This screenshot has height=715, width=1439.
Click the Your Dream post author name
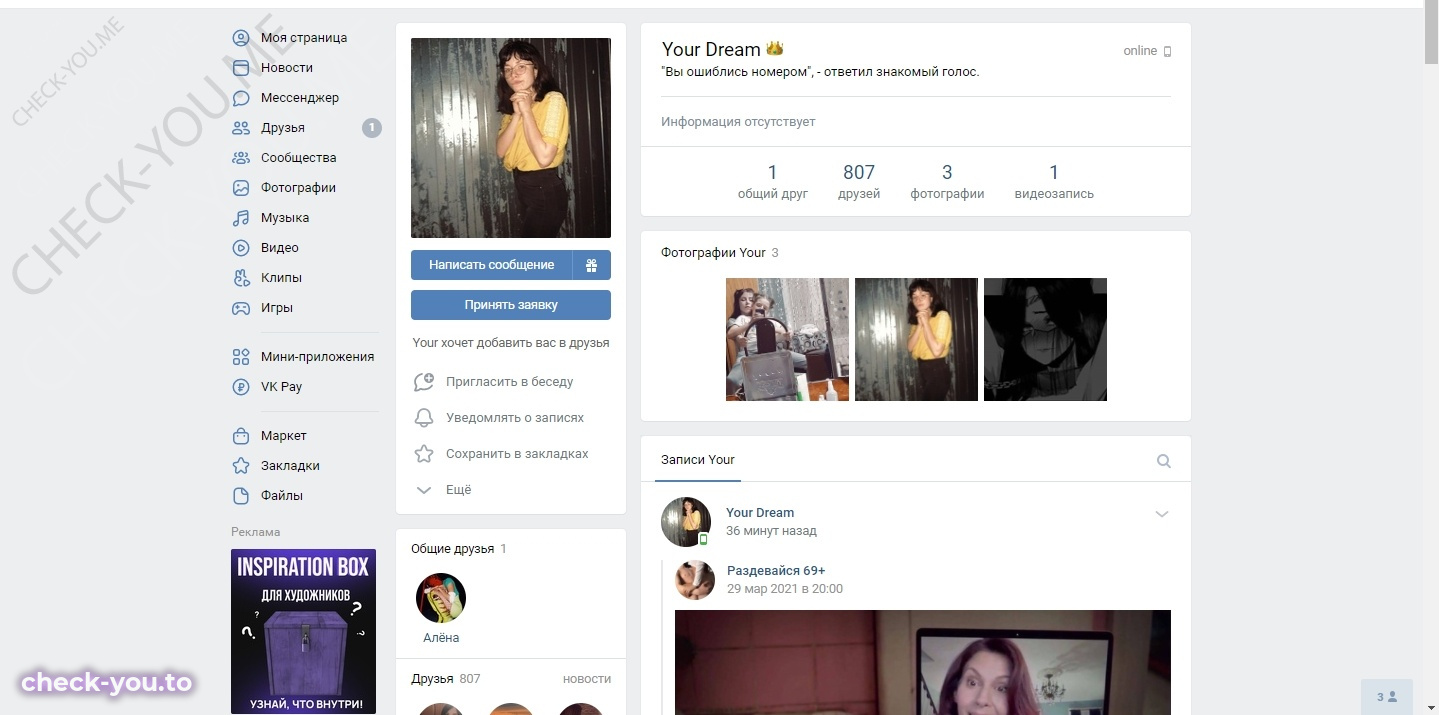tap(760, 513)
